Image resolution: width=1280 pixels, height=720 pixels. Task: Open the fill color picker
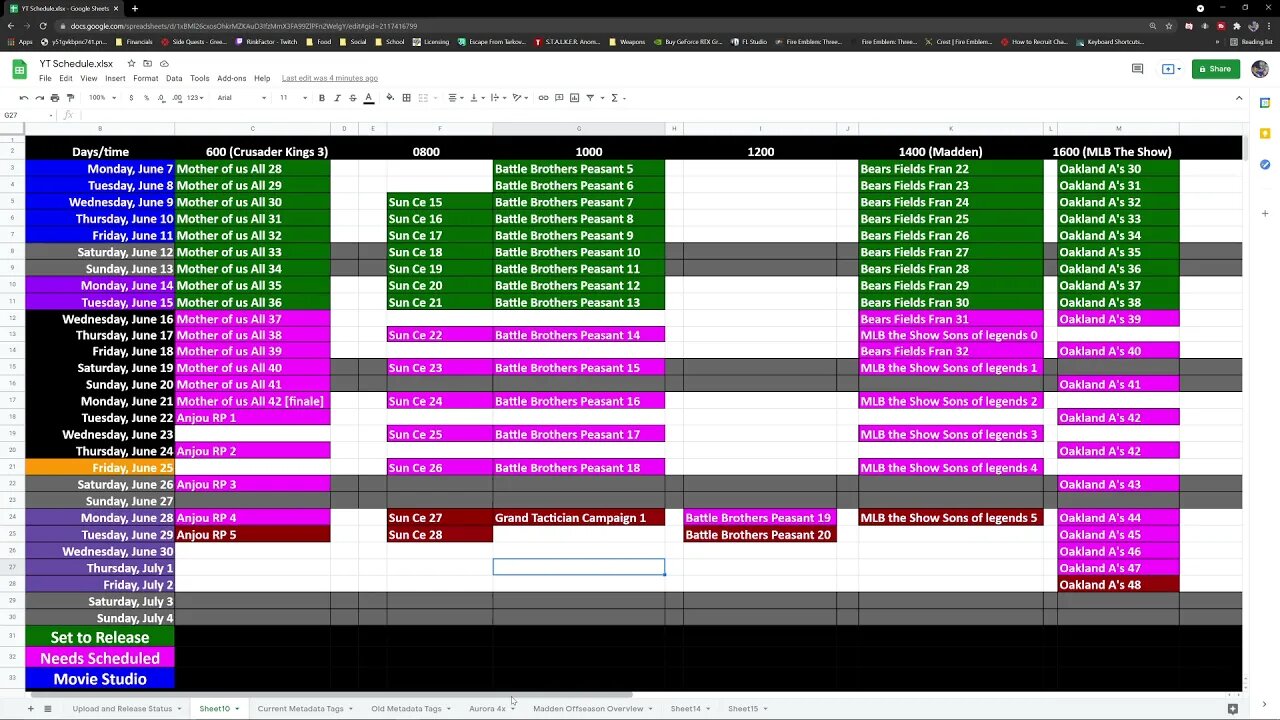coord(390,98)
